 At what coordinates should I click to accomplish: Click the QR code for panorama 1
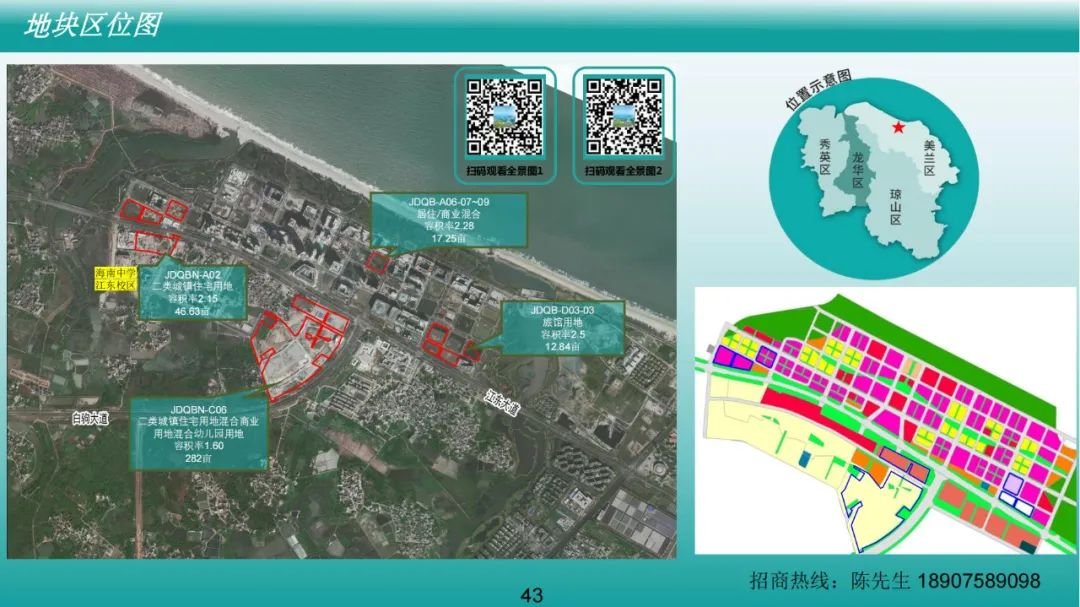point(505,115)
